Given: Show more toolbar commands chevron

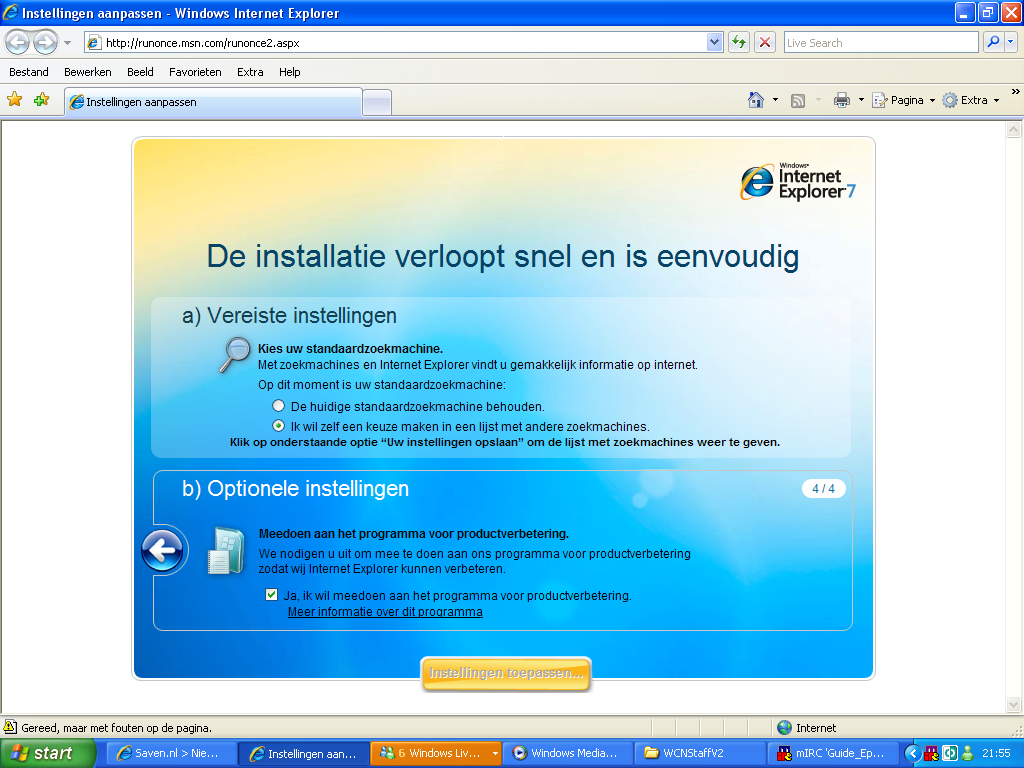Looking at the screenshot, I should (1016, 92).
